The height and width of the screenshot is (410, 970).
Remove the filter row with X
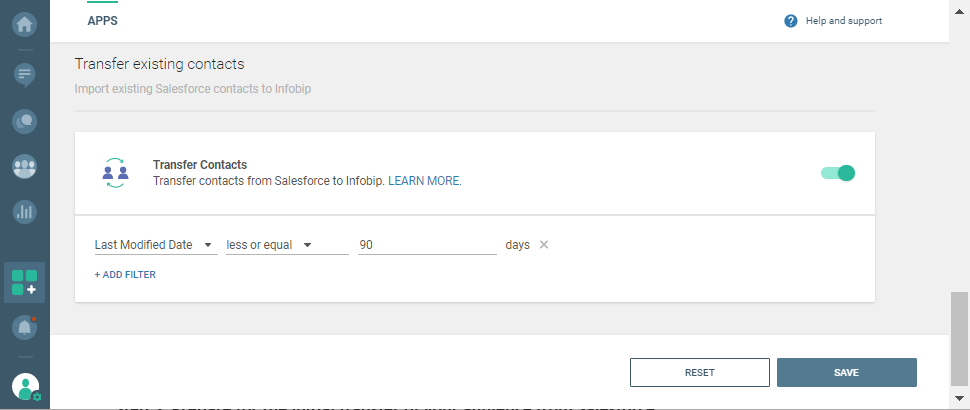click(x=544, y=245)
